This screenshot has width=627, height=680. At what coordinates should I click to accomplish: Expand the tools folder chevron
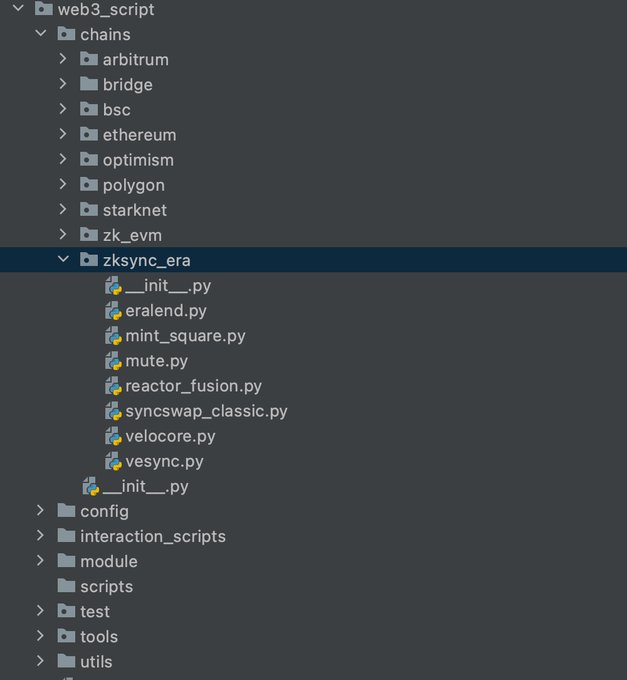(x=40, y=636)
